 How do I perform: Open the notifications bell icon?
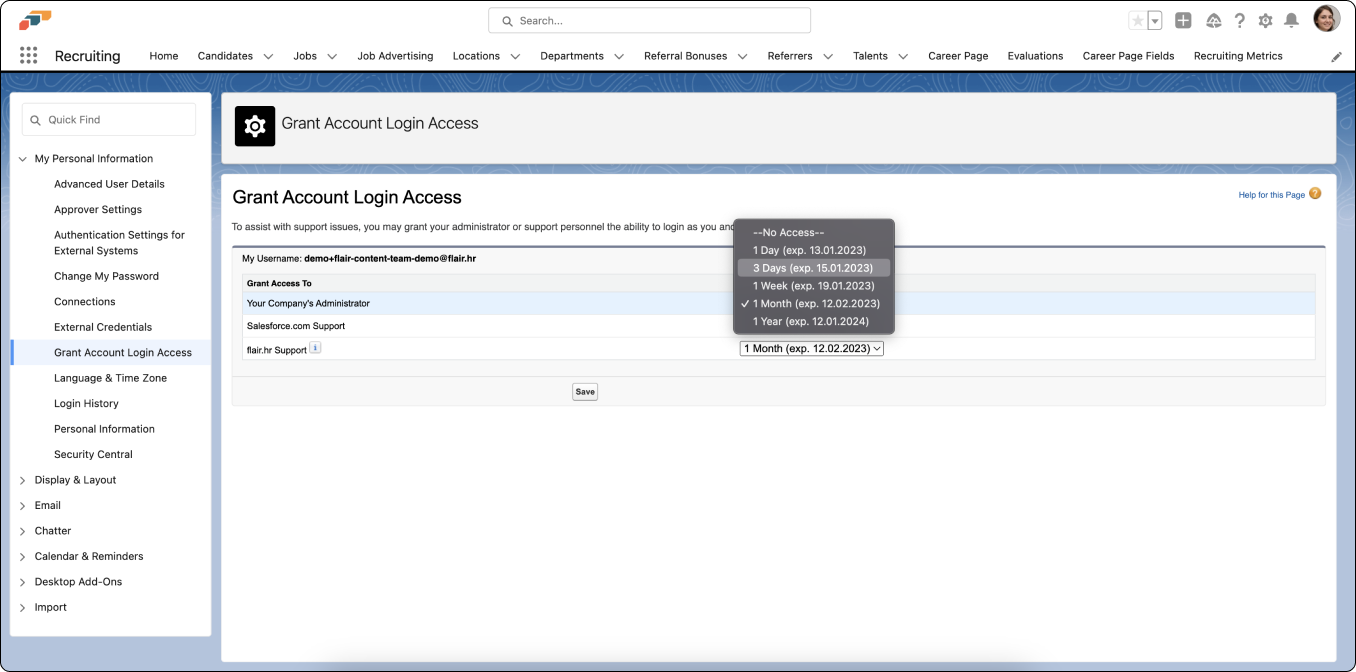point(1291,21)
